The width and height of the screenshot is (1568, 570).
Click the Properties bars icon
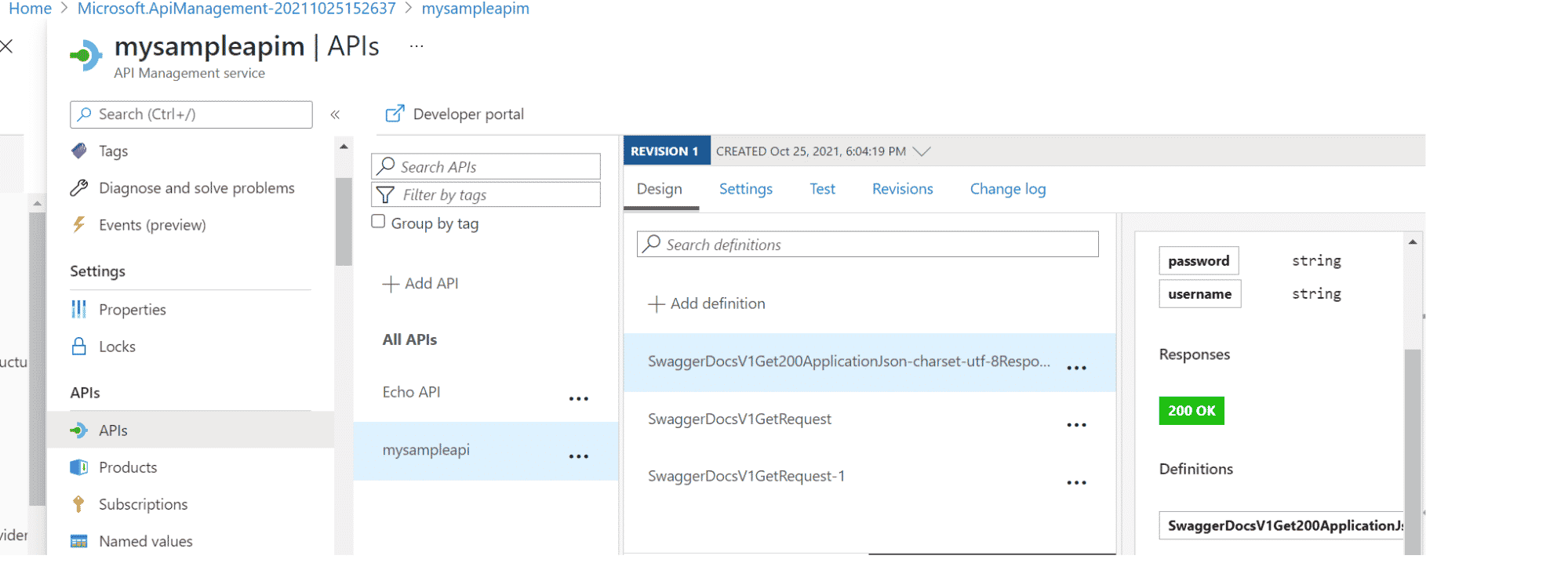79,309
